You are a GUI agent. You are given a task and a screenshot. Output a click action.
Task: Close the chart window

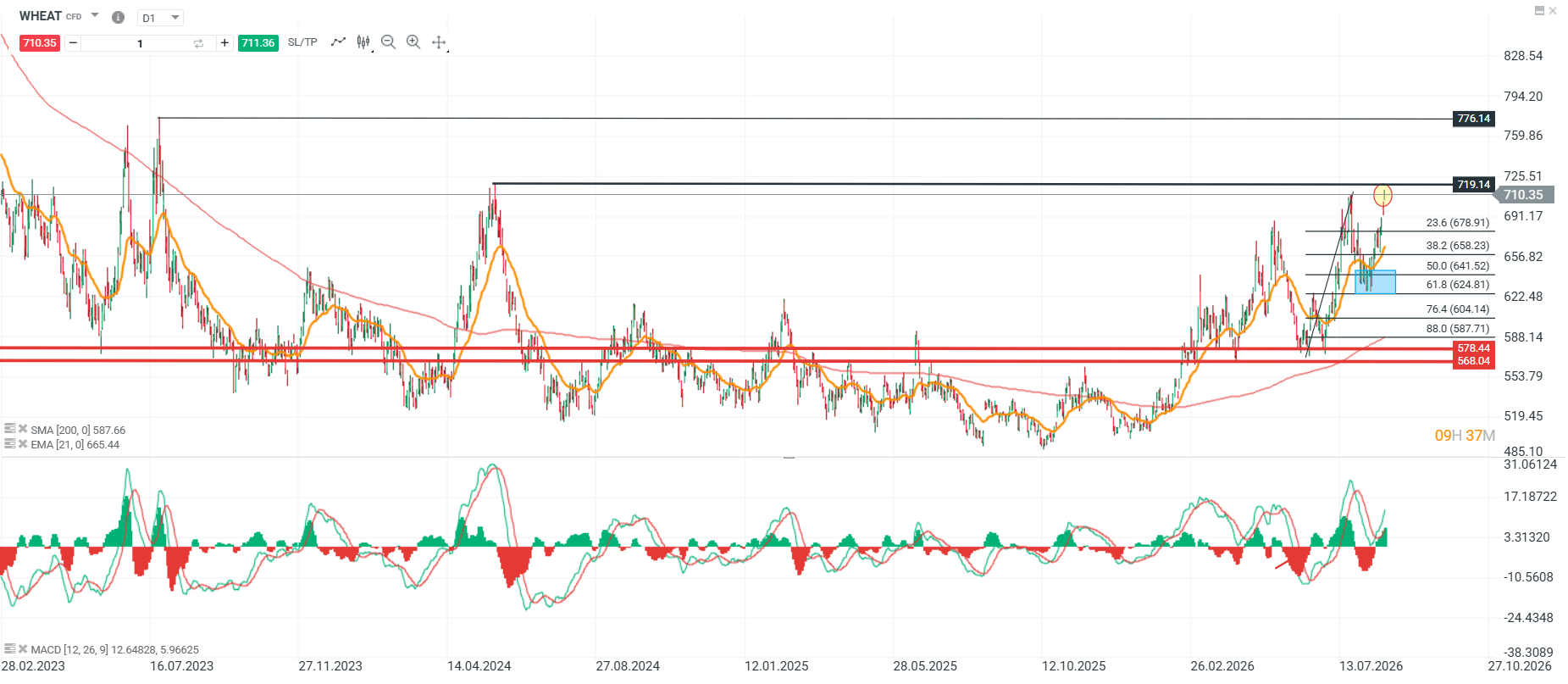1553,11
